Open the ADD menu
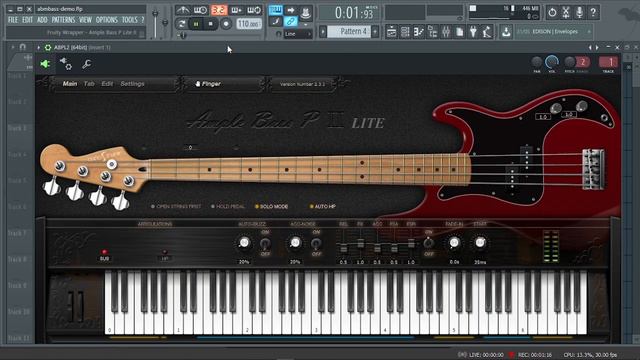Screen dimensions: 640x360 (42, 20)
